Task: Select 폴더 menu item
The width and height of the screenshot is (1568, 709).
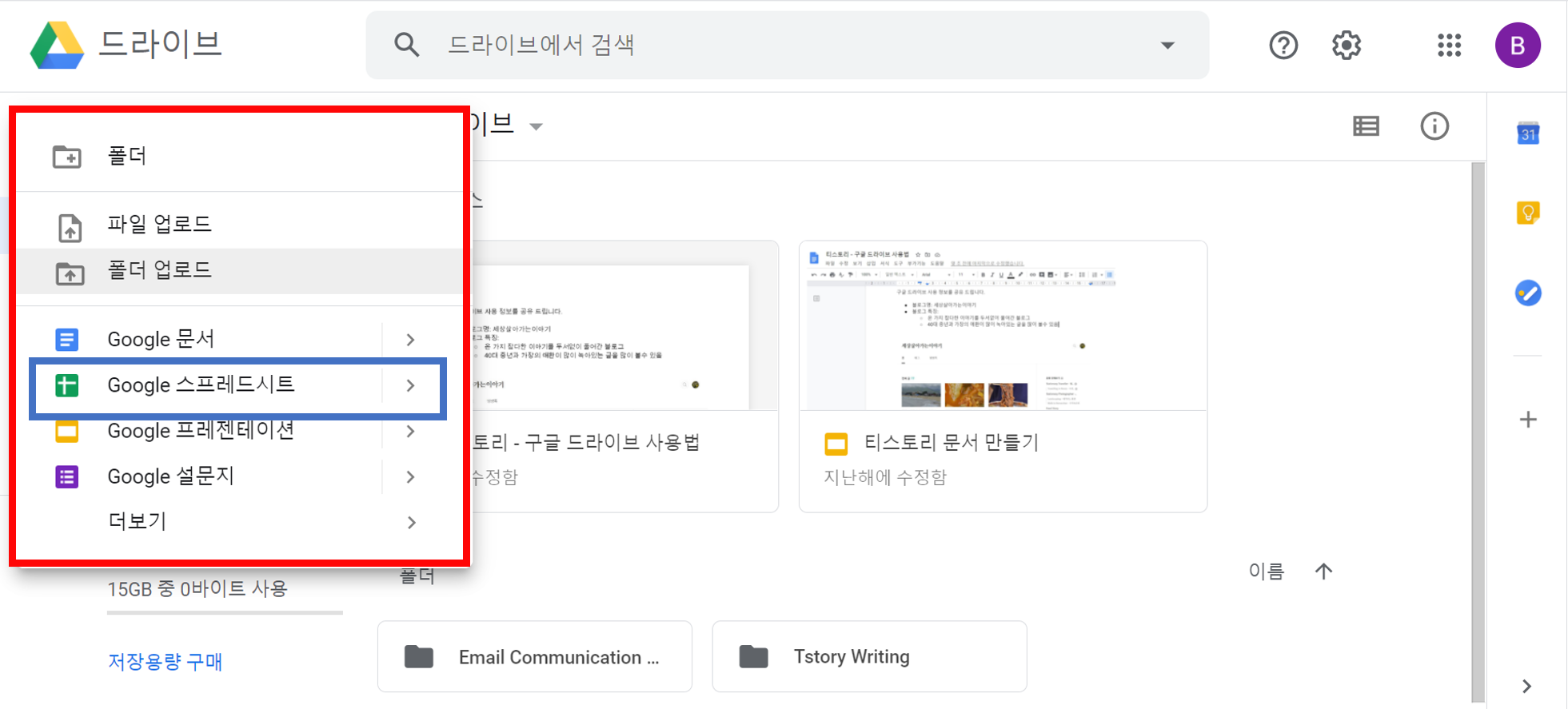Action: pyautogui.click(x=240, y=156)
